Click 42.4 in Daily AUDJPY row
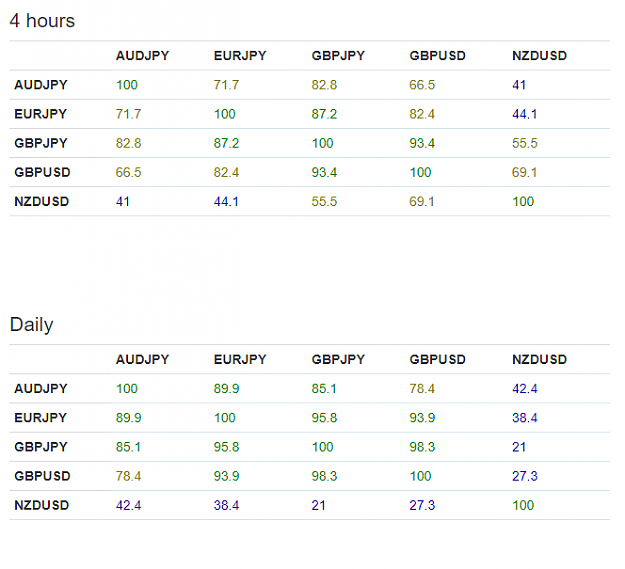Viewport: 625px width, 569px height. point(525,388)
